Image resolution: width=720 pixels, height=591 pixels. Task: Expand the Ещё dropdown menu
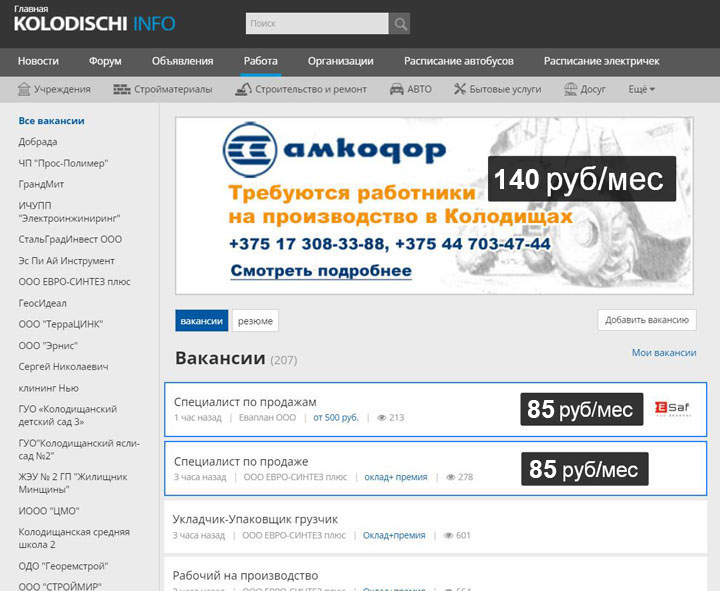click(641, 89)
